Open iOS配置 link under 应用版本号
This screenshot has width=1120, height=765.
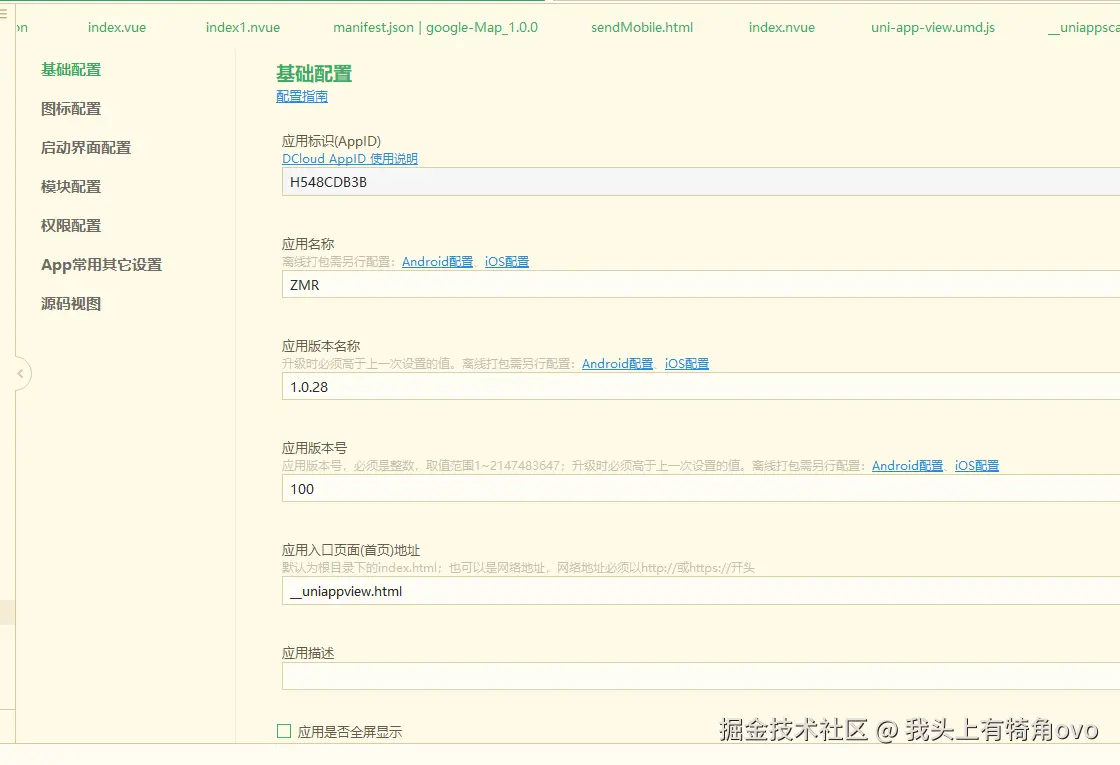coord(976,466)
